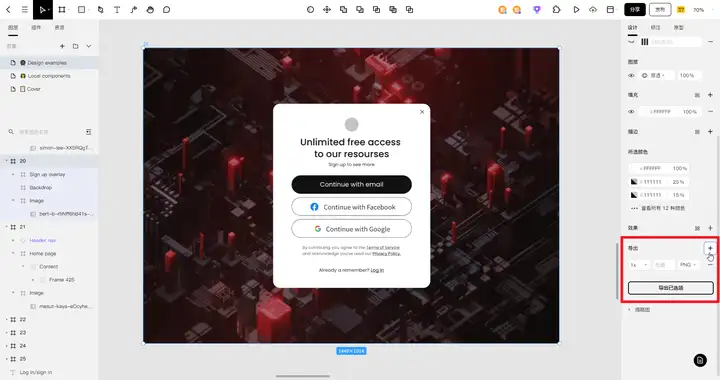Click the Play preview icon

pos(576,10)
